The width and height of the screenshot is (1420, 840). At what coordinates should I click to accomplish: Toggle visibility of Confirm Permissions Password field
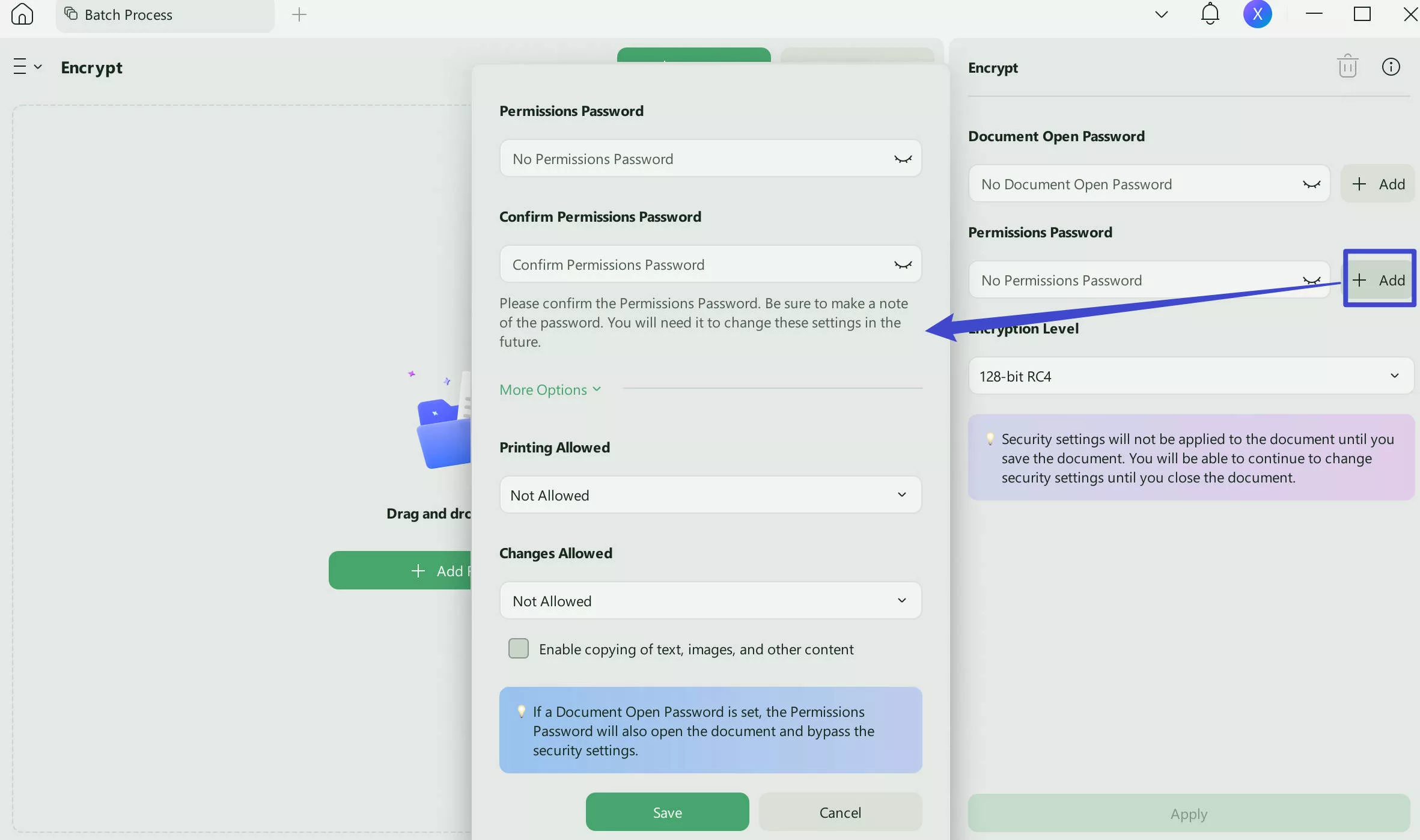pos(903,265)
